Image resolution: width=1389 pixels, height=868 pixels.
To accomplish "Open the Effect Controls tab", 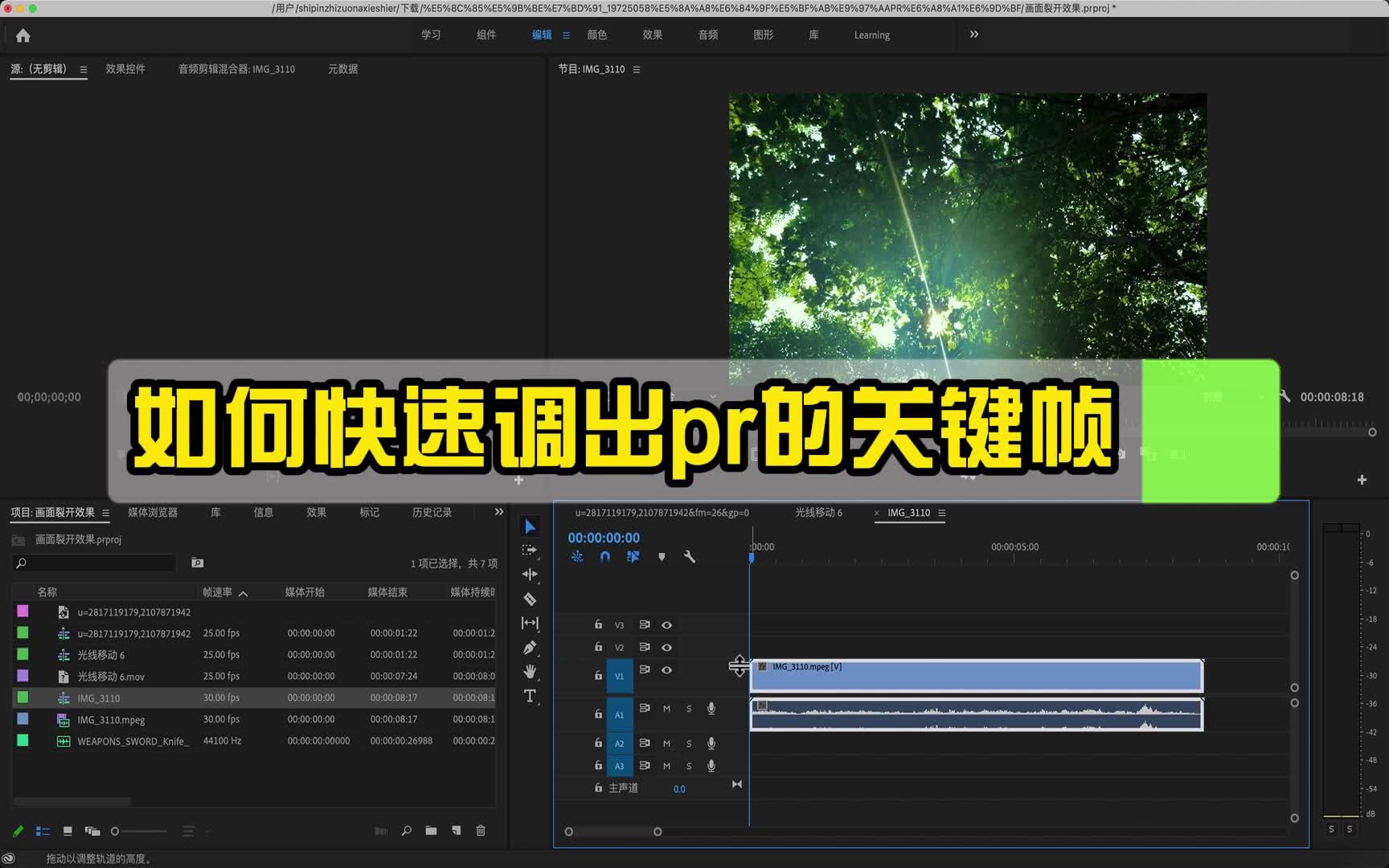I will coord(125,69).
